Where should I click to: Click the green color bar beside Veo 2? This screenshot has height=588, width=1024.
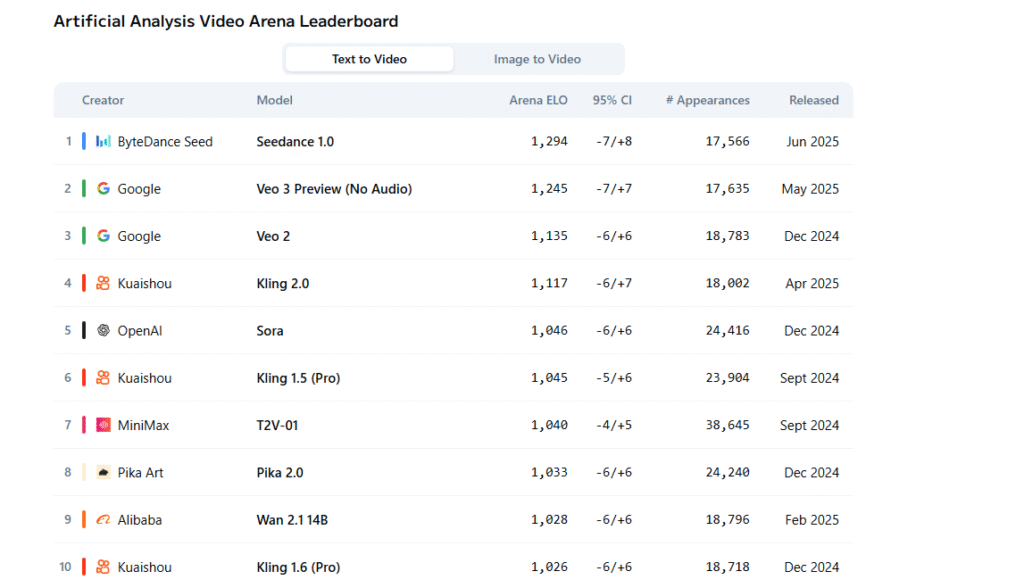pyautogui.click(x=84, y=236)
